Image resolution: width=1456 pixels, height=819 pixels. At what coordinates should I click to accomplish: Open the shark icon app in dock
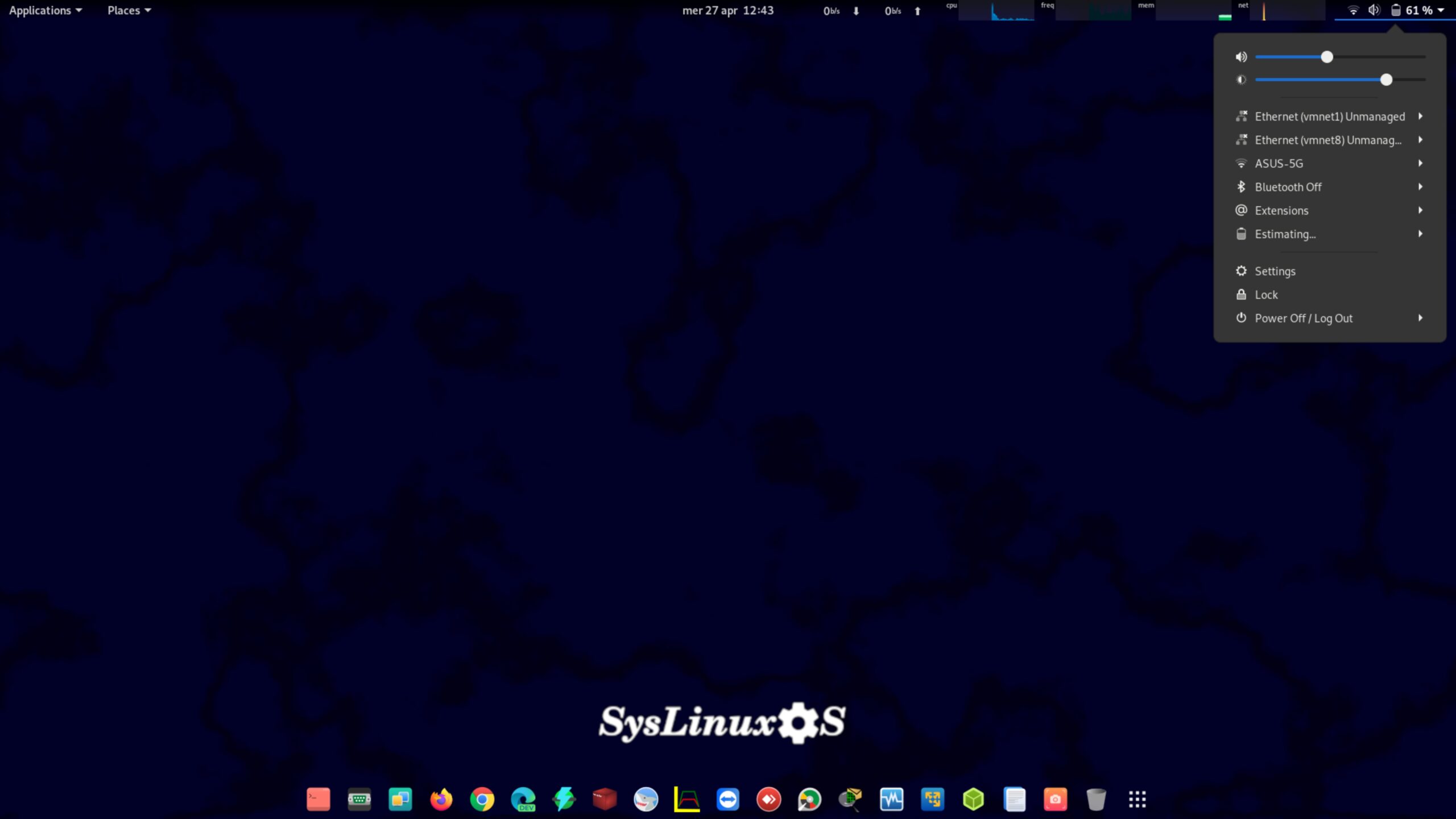pos(646,799)
